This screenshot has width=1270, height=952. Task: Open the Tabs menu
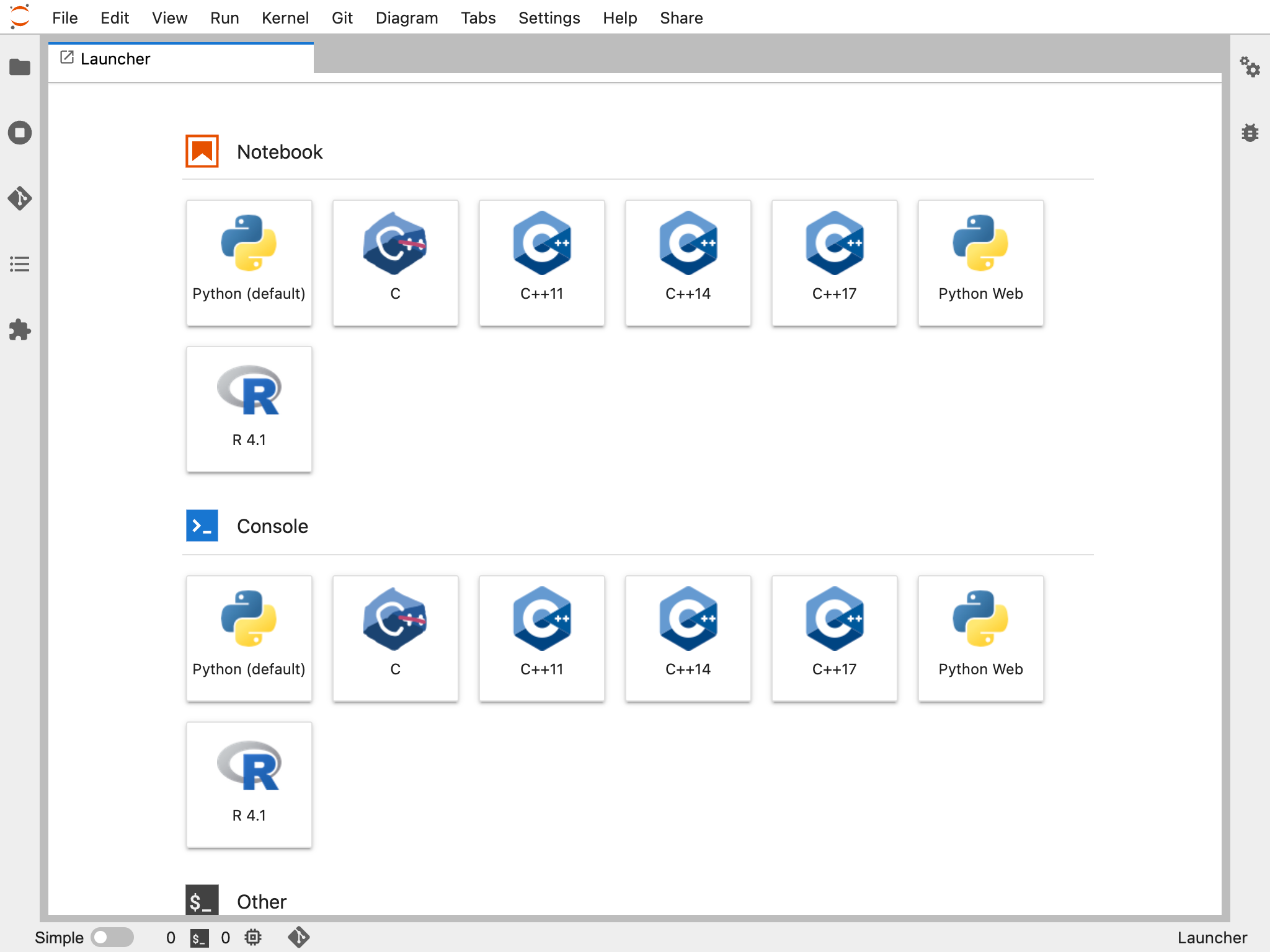478,18
